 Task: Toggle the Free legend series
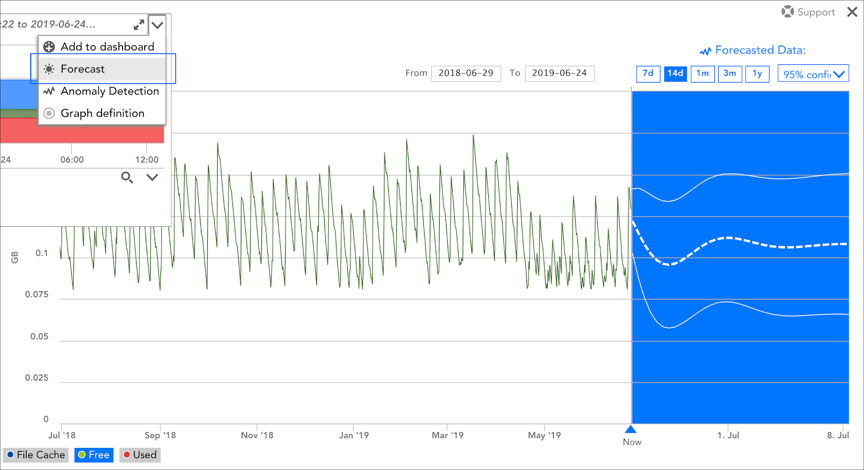click(93, 455)
